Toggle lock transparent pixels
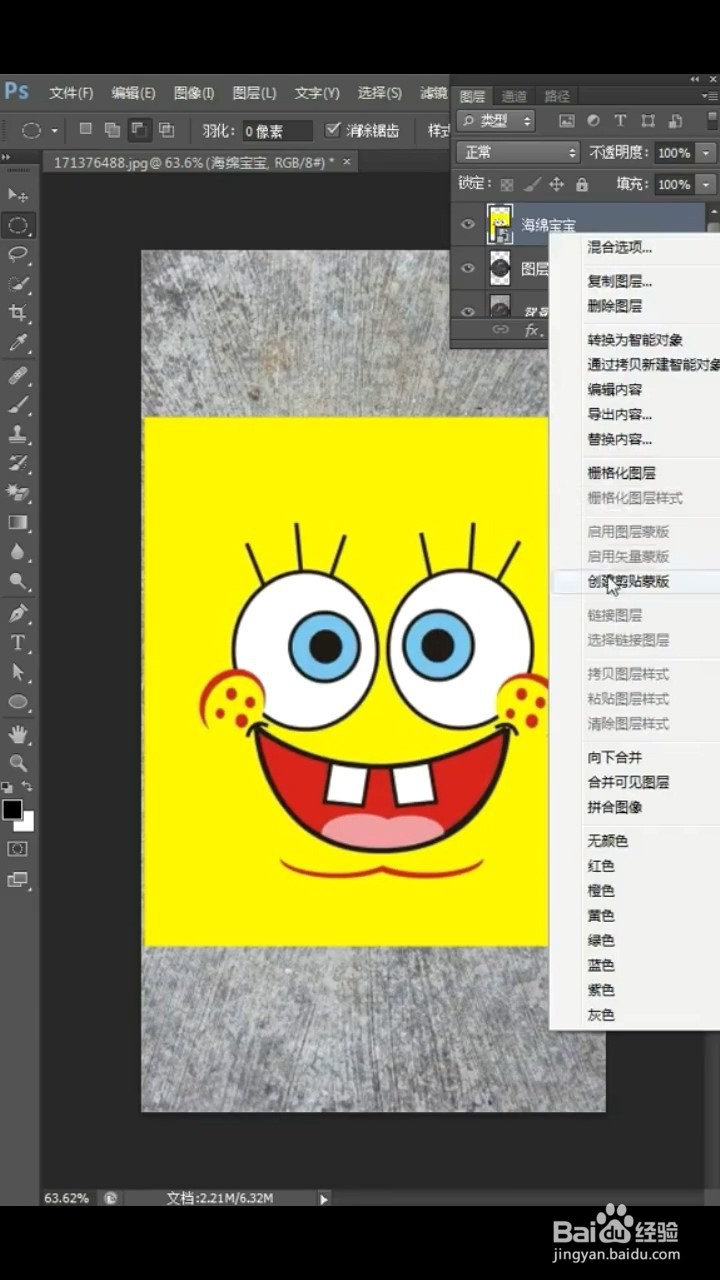The height and width of the screenshot is (1280, 720). pos(507,184)
